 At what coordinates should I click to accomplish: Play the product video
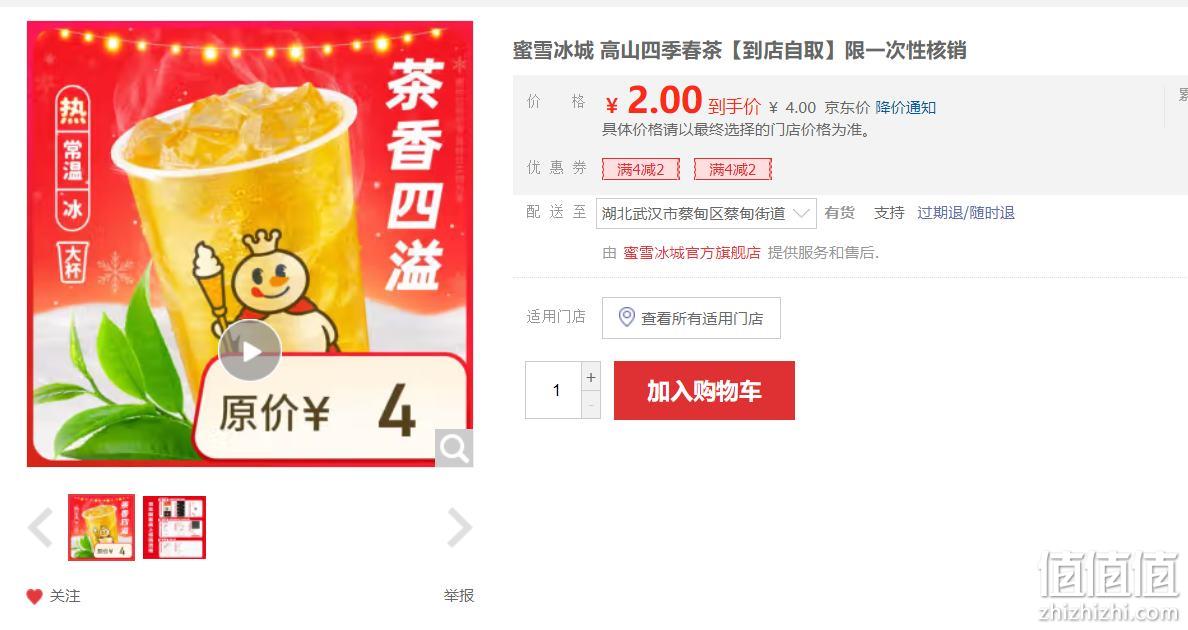click(x=249, y=351)
